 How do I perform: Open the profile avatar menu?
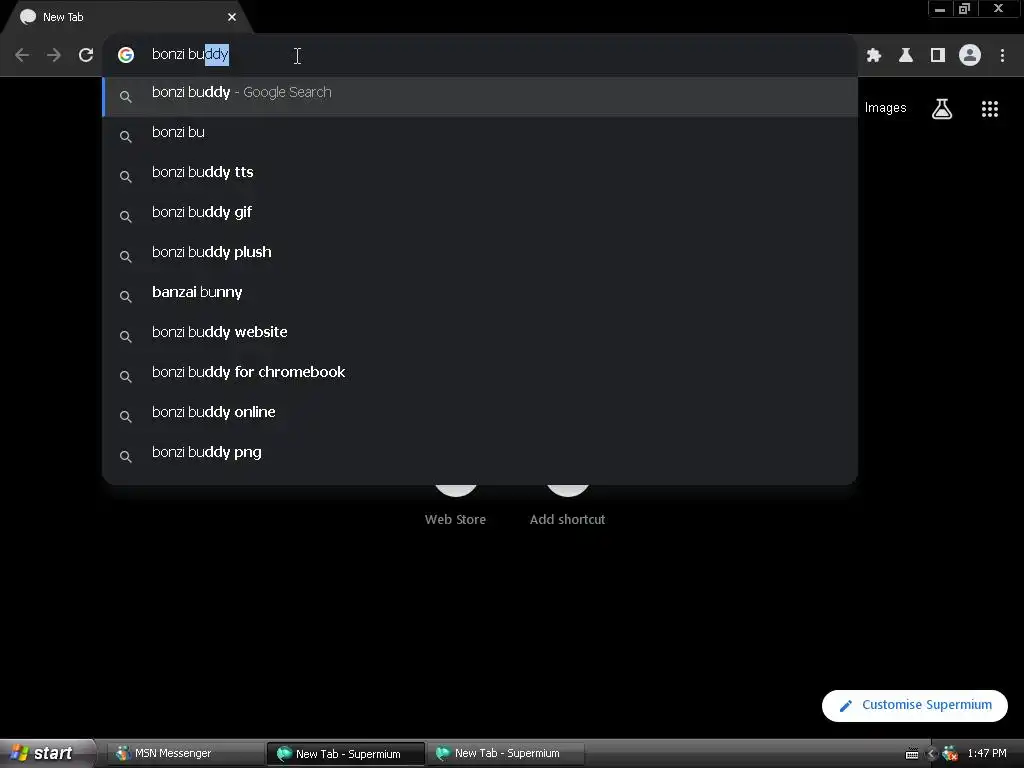pyautogui.click(x=970, y=55)
